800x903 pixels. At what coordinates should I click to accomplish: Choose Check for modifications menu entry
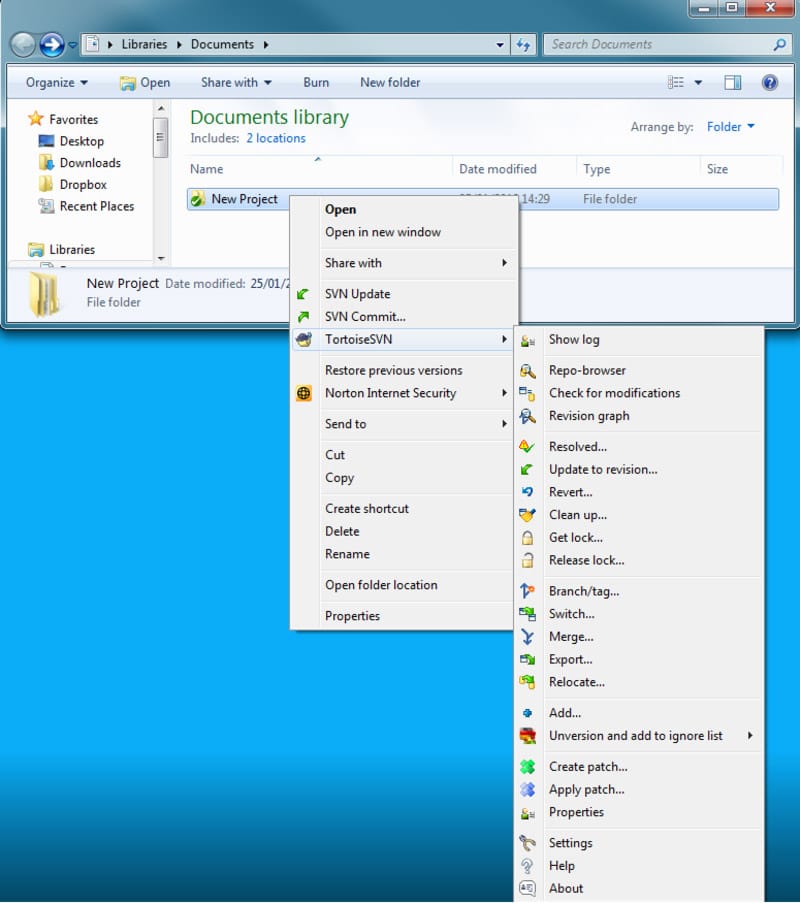coord(614,393)
